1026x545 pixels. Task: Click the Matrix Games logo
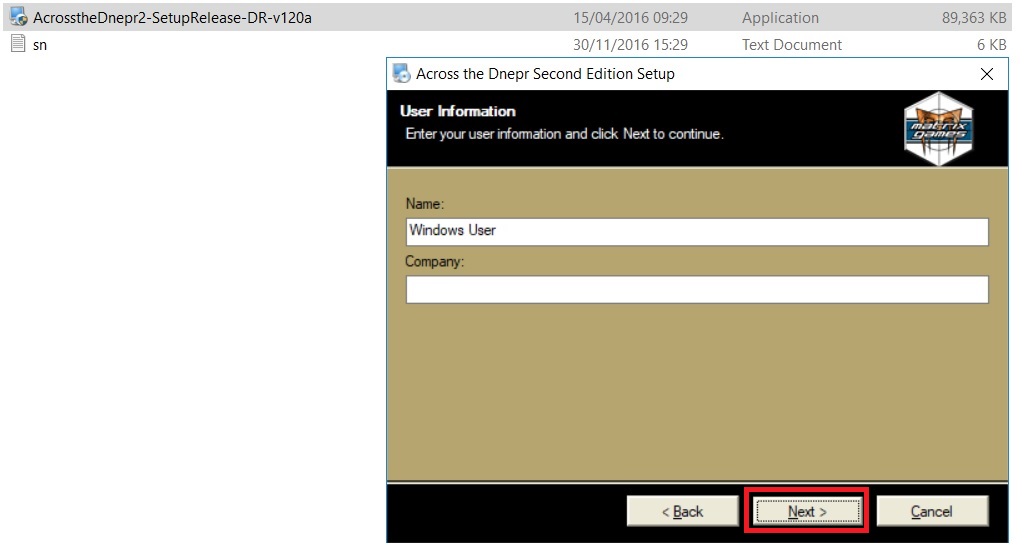pos(938,129)
